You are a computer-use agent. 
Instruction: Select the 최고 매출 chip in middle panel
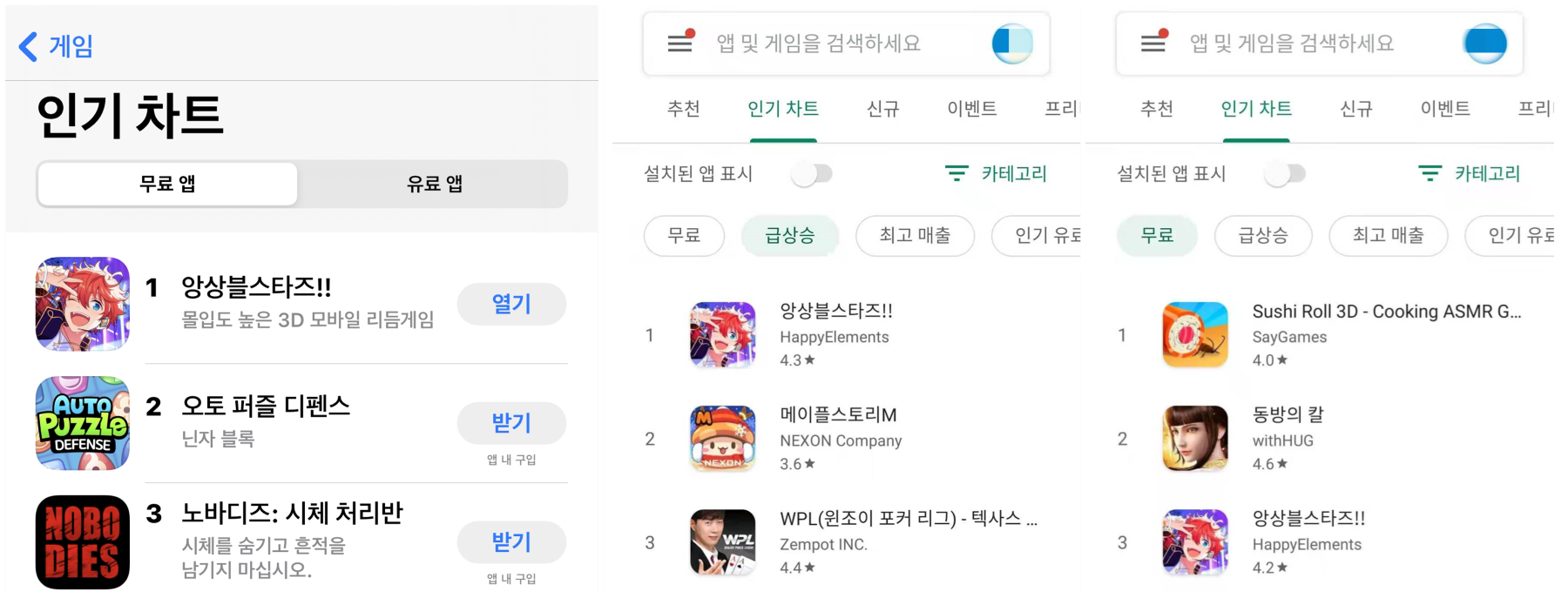coord(915,236)
